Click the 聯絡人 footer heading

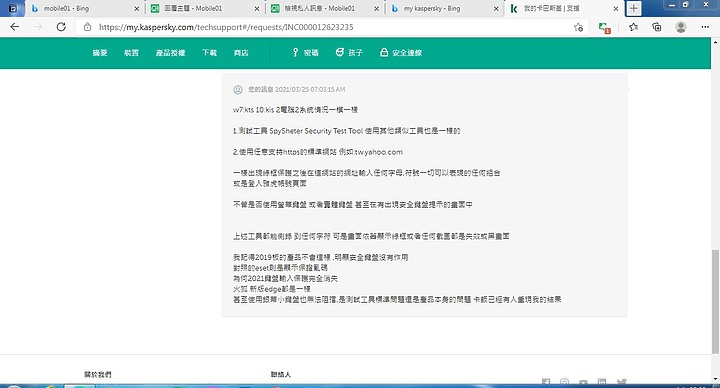(281, 375)
